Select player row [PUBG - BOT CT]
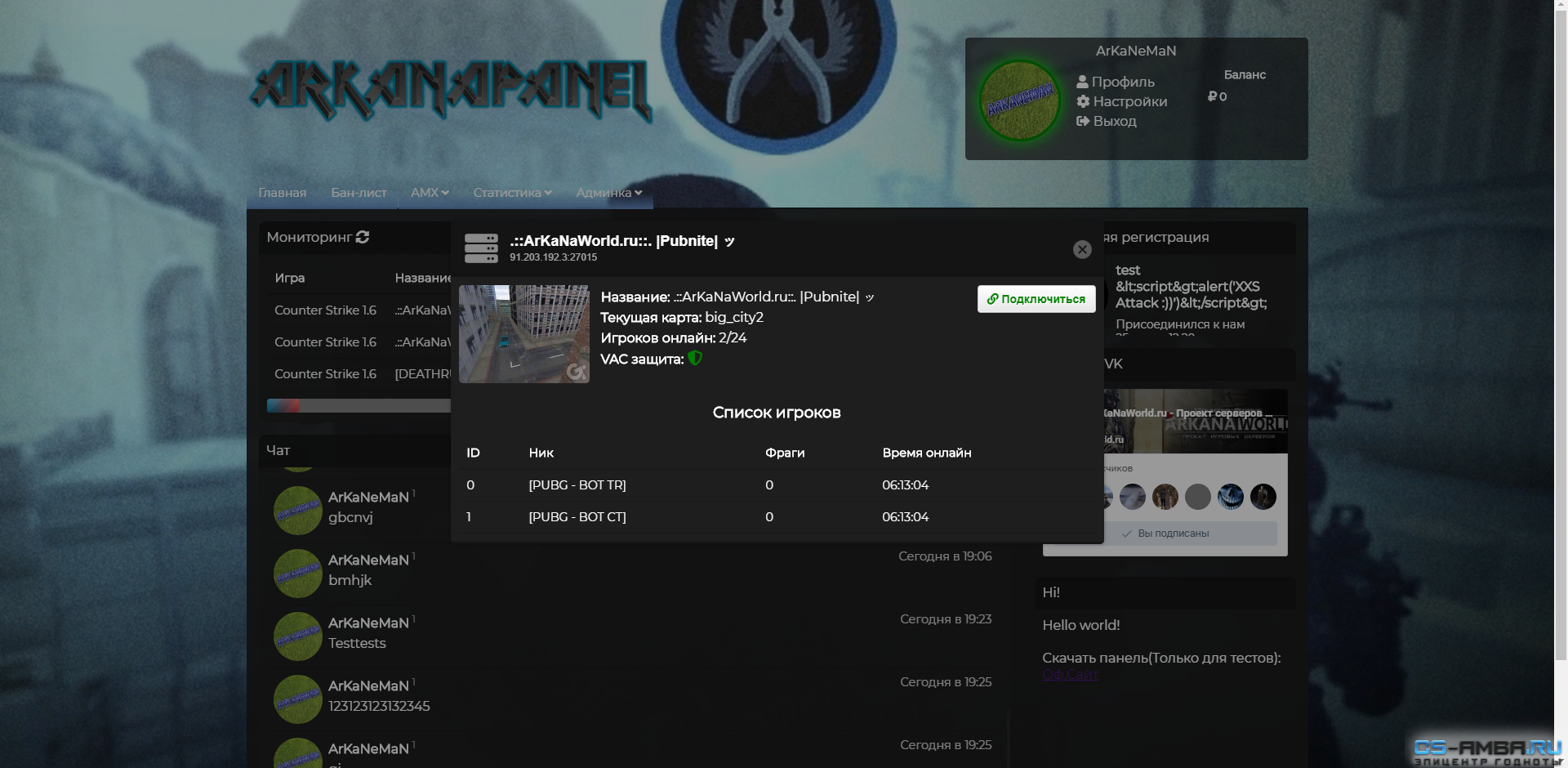The height and width of the screenshot is (768, 1568). click(777, 517)
